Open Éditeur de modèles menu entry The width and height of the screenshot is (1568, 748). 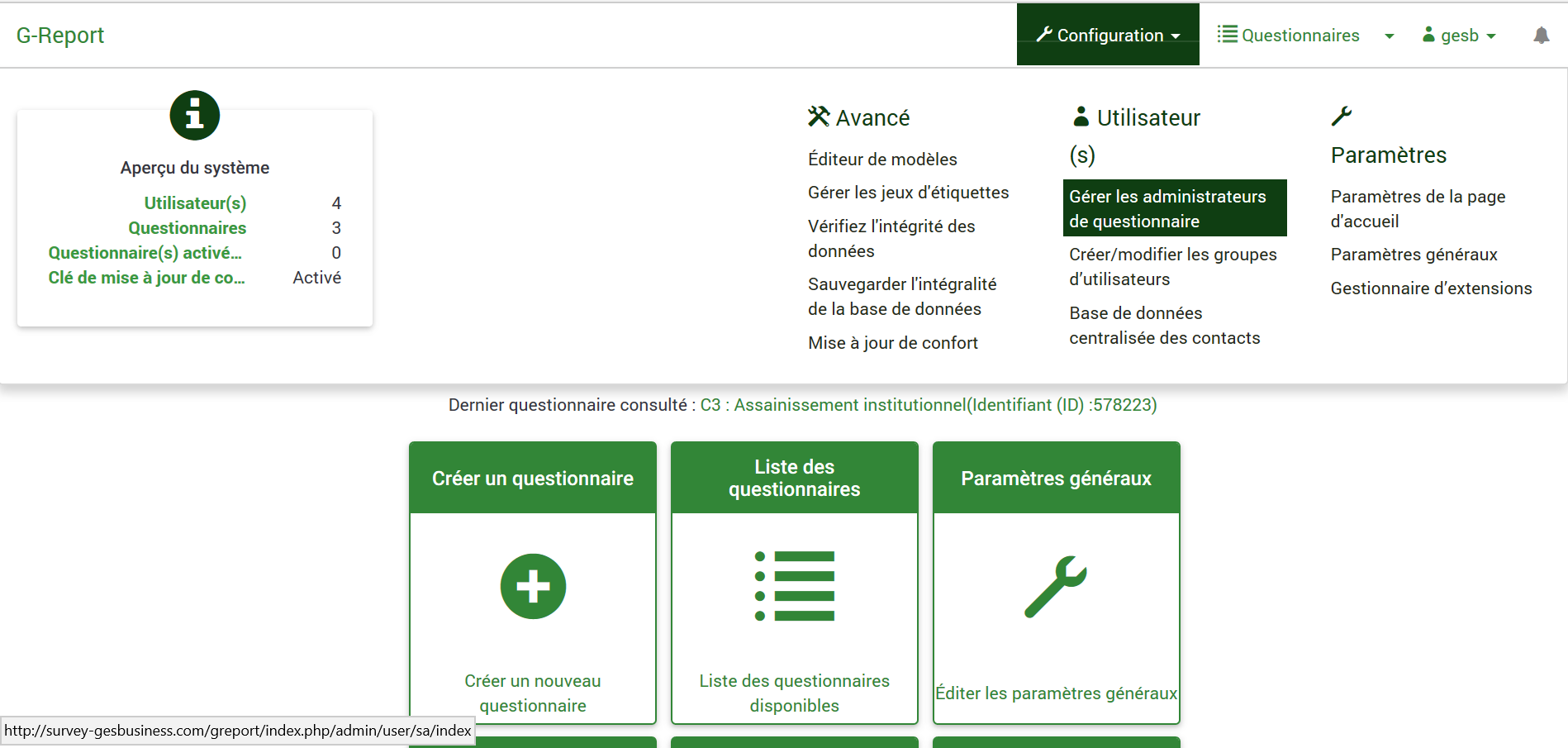point(882,159)
